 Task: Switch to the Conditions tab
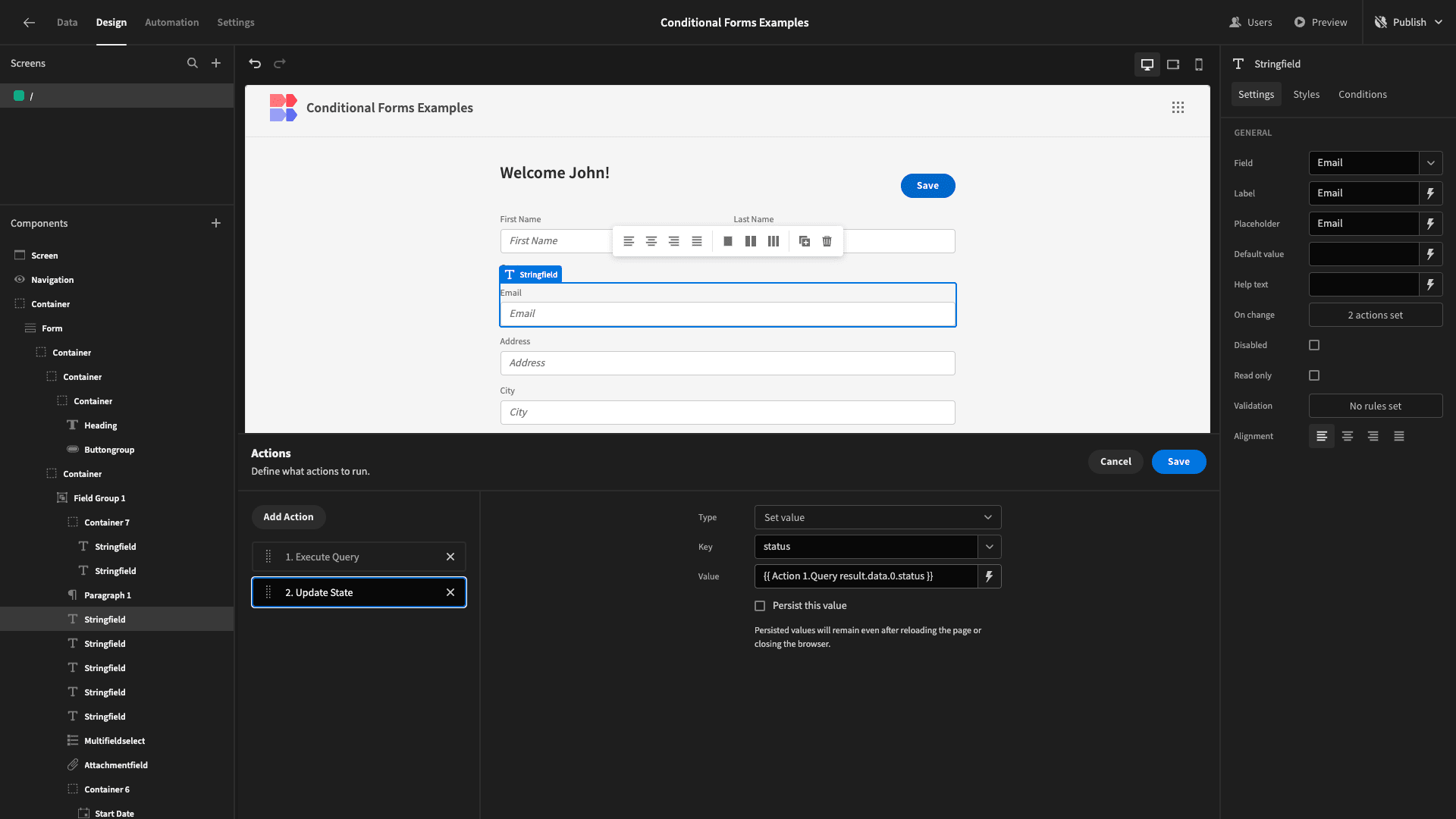(x=1363, y=94)
